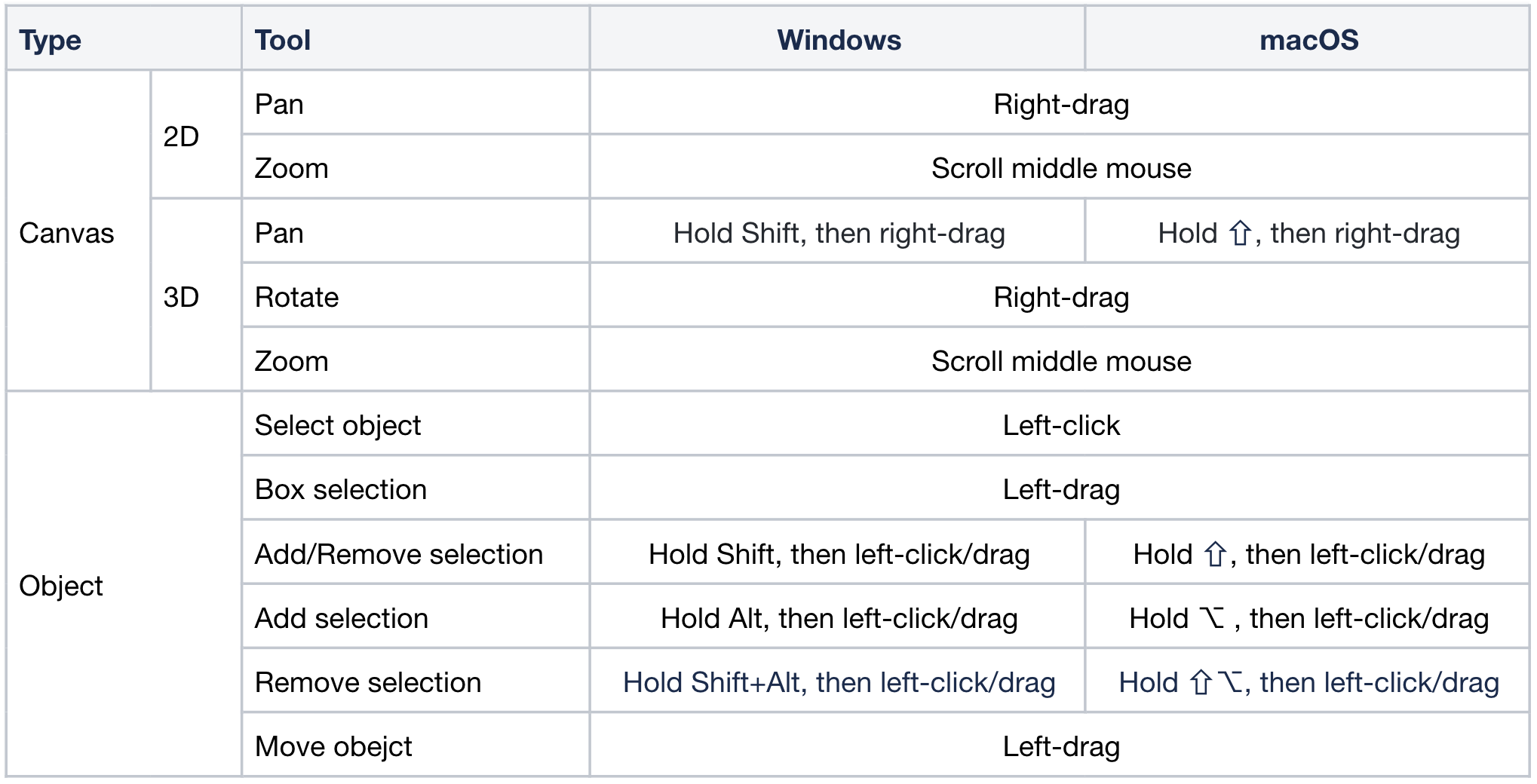
Task: Click the Object type cell
Action: pyautogui.click(x=61, y=586)
